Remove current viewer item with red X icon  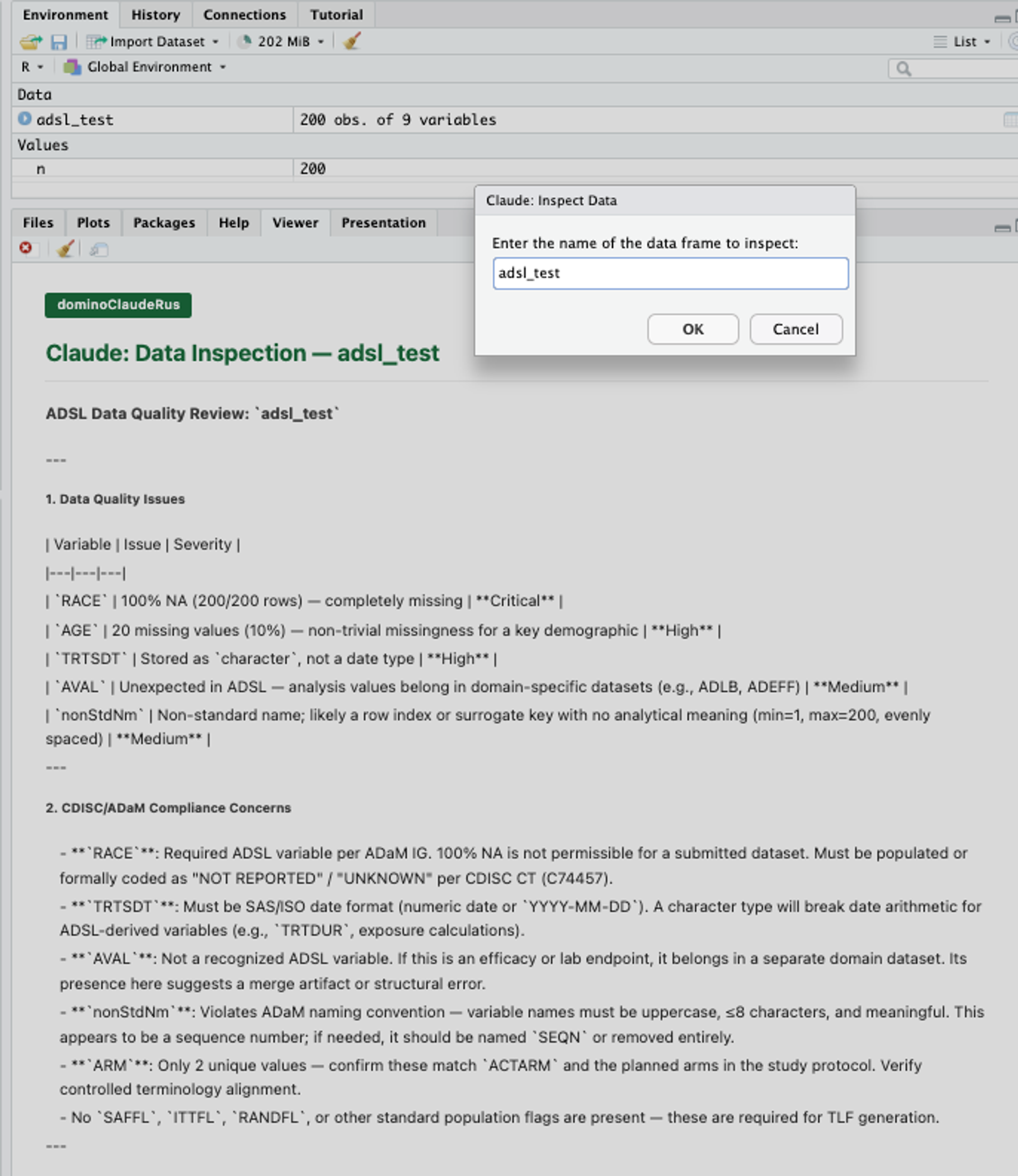(25, 248)
